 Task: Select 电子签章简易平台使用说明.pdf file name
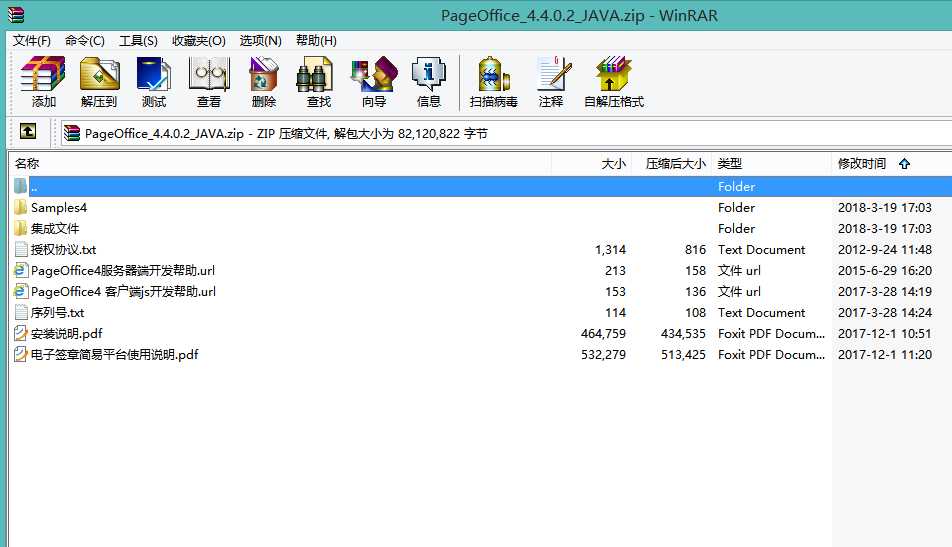pos(114,355)
